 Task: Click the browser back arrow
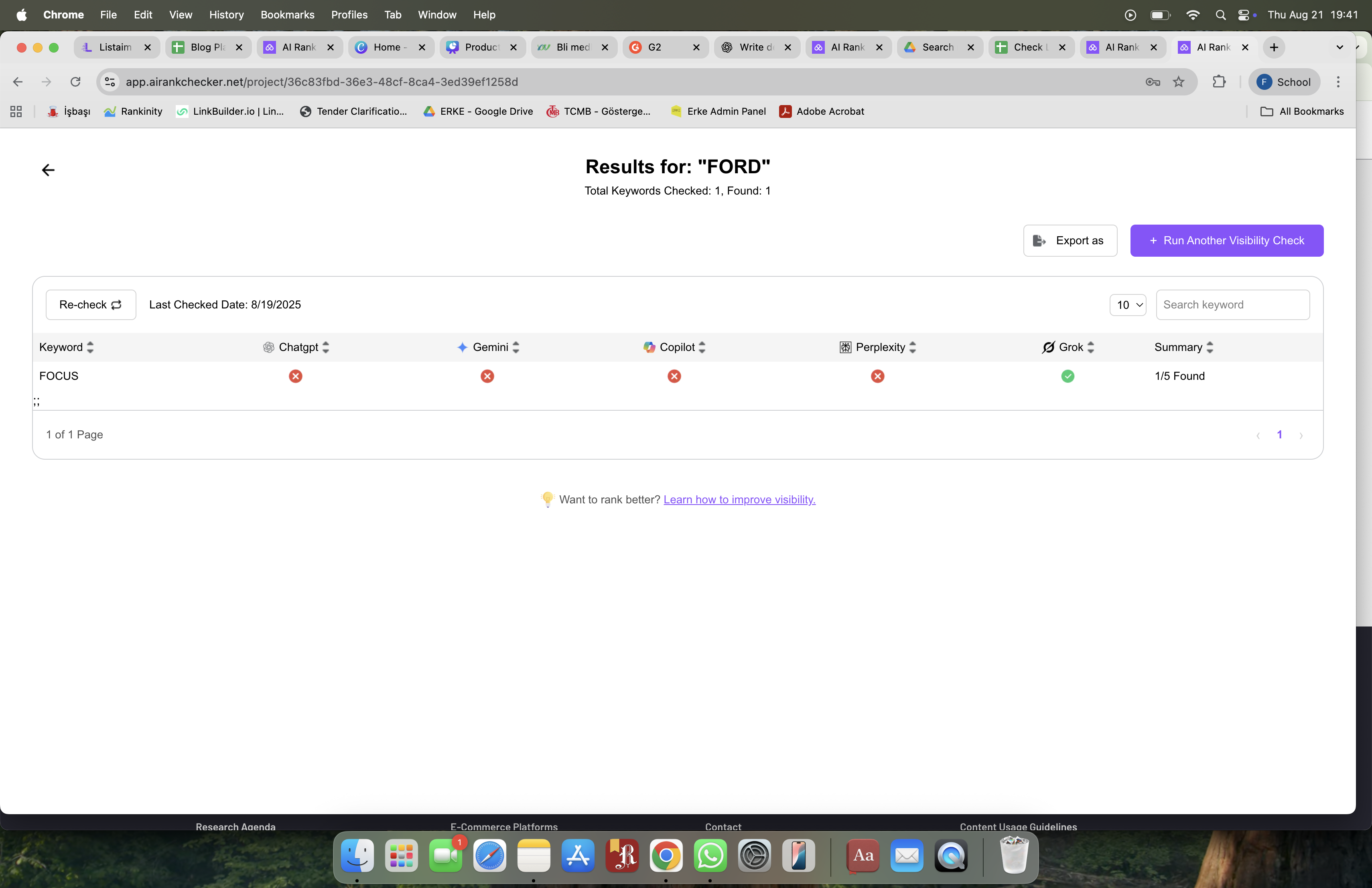tap(18, 82)
